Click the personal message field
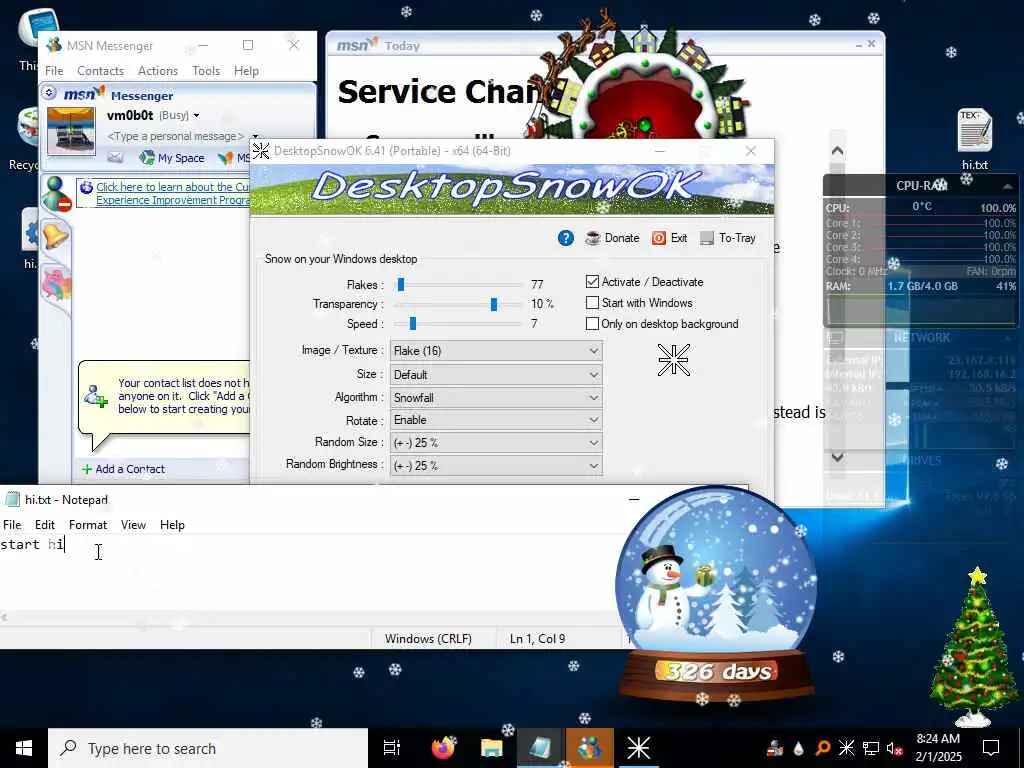 point(174,136)
